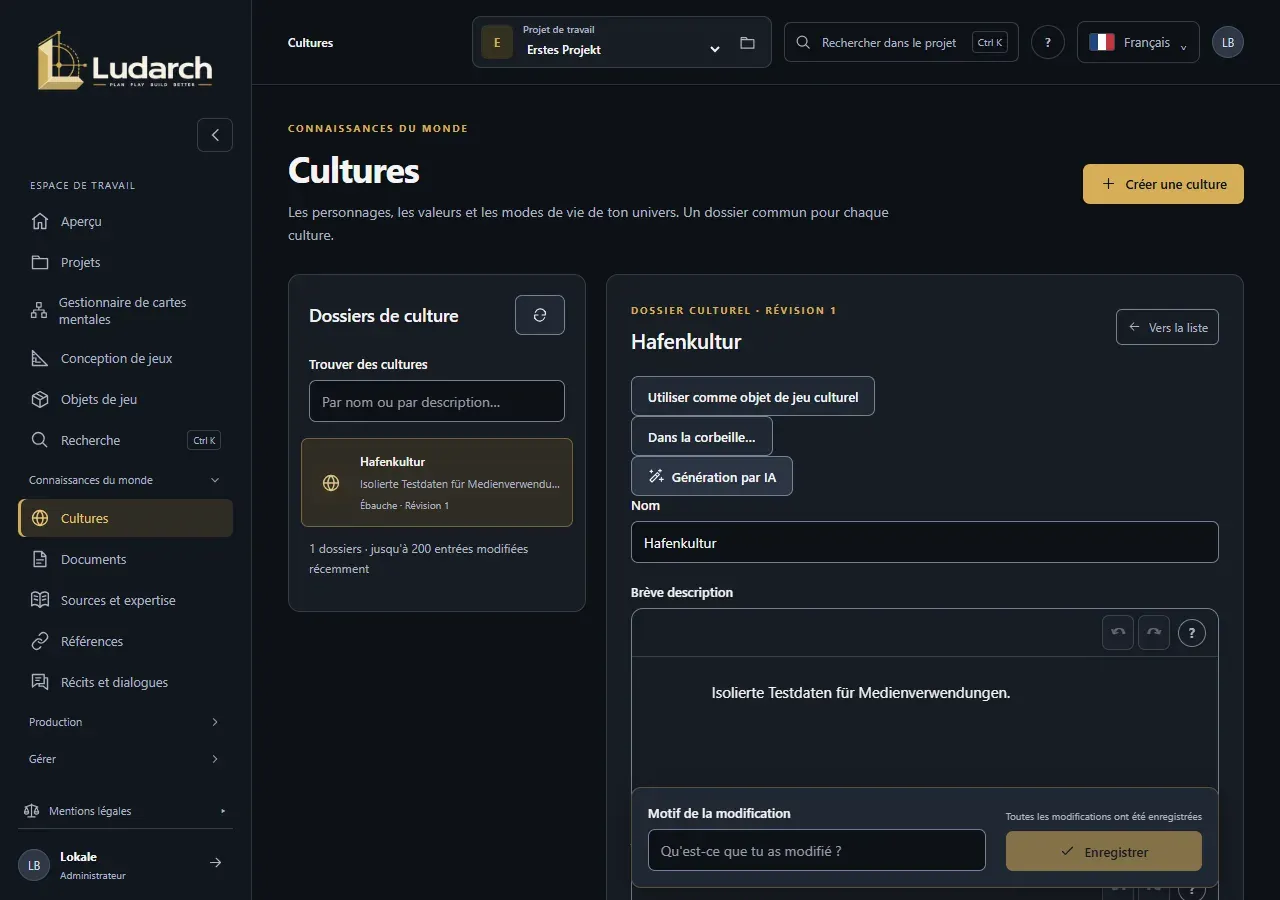Open Projets in the sidebar

pos(125,262)
